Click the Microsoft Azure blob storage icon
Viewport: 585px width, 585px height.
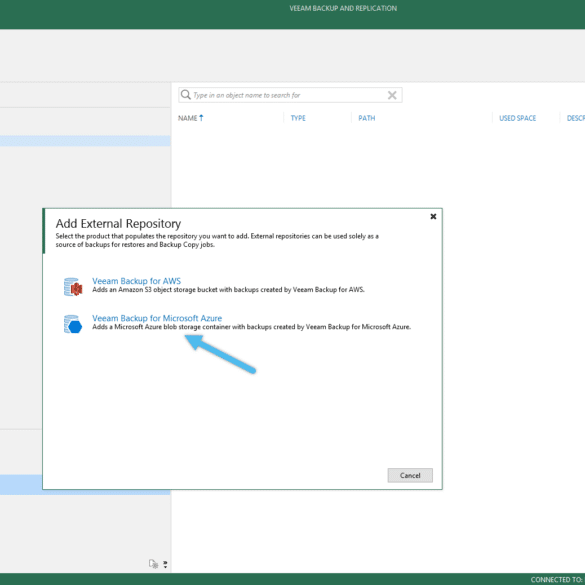pyautogui.click(x=73, y=324)
